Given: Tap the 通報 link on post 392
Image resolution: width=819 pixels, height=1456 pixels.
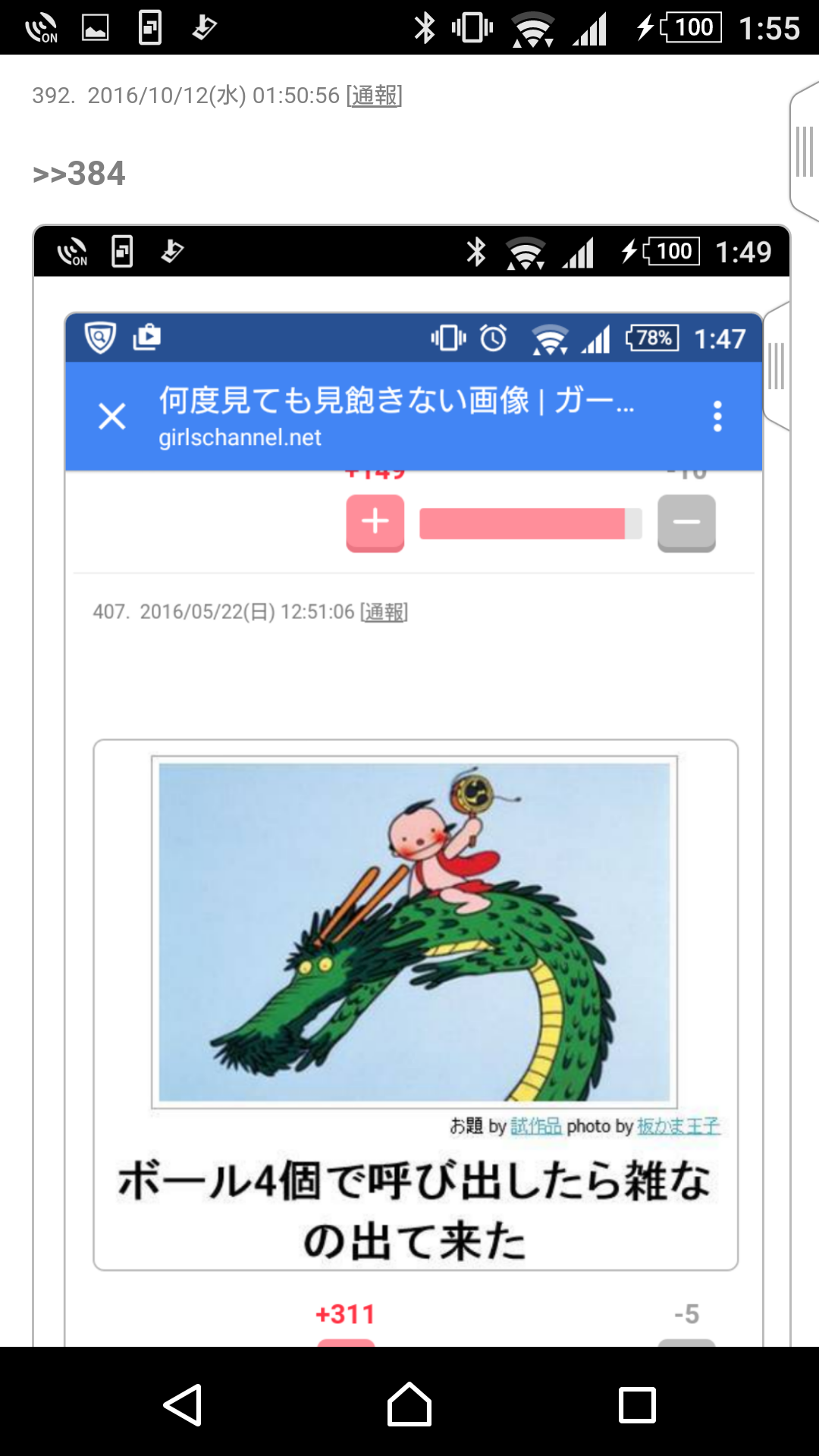Looking at the screenshot, I should [x=375, y=96].
